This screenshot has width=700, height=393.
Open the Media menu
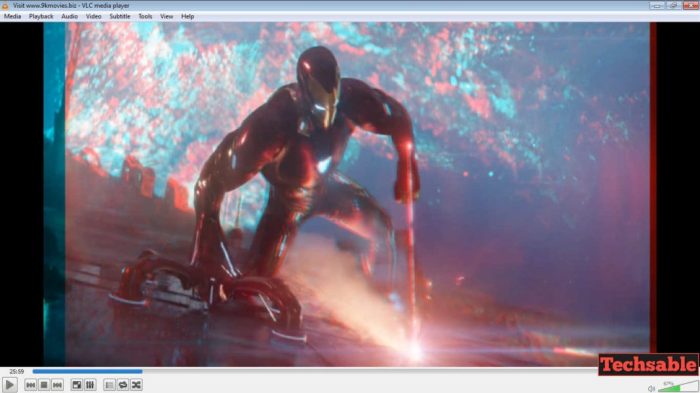tap(12, 17)
